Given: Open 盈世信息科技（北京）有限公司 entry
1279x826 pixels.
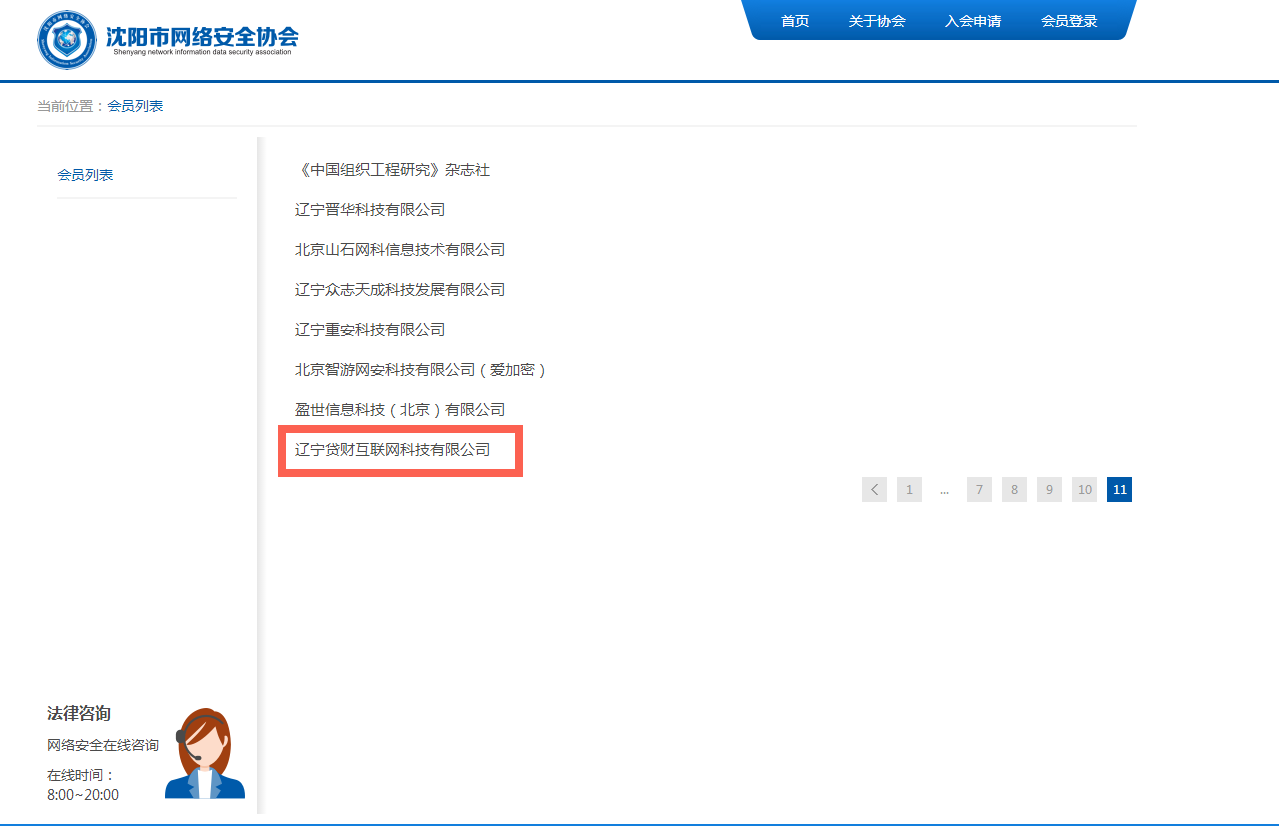Looking at the screenshot, I should pos(400,410).
